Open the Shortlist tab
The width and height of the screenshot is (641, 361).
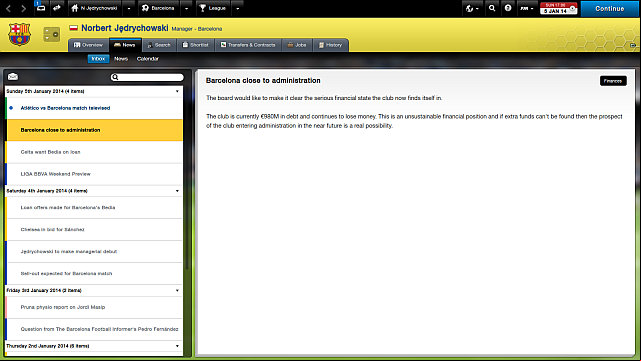coord(195,45)
